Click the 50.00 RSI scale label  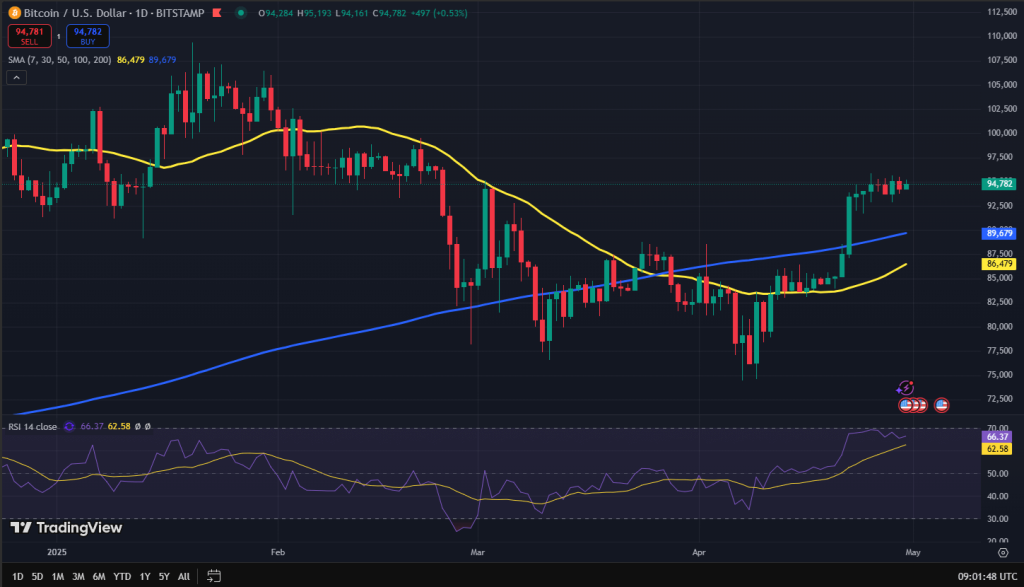click(997, 473)
